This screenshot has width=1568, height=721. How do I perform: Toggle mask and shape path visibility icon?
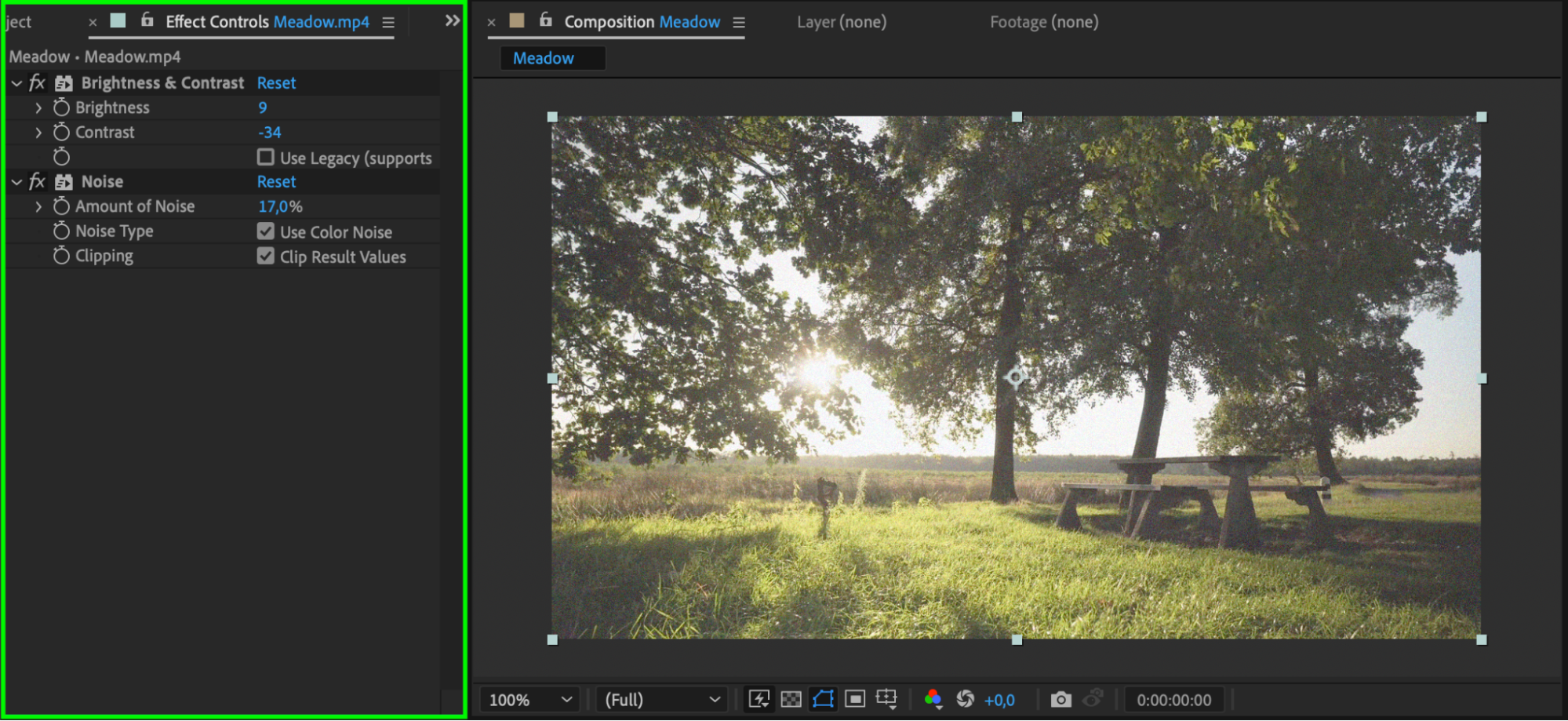point(823,699)
